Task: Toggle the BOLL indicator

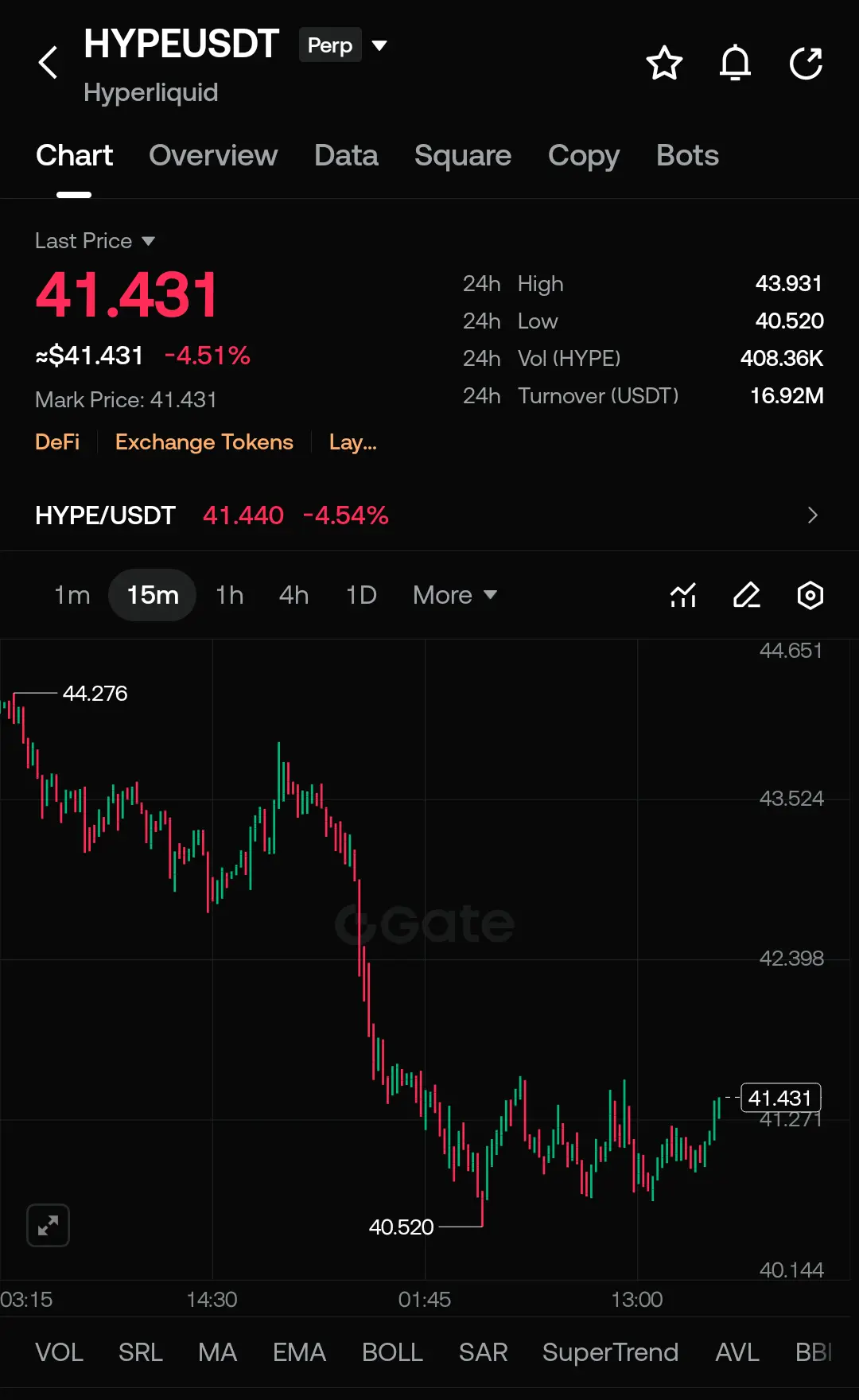Action: (392, 1352)
